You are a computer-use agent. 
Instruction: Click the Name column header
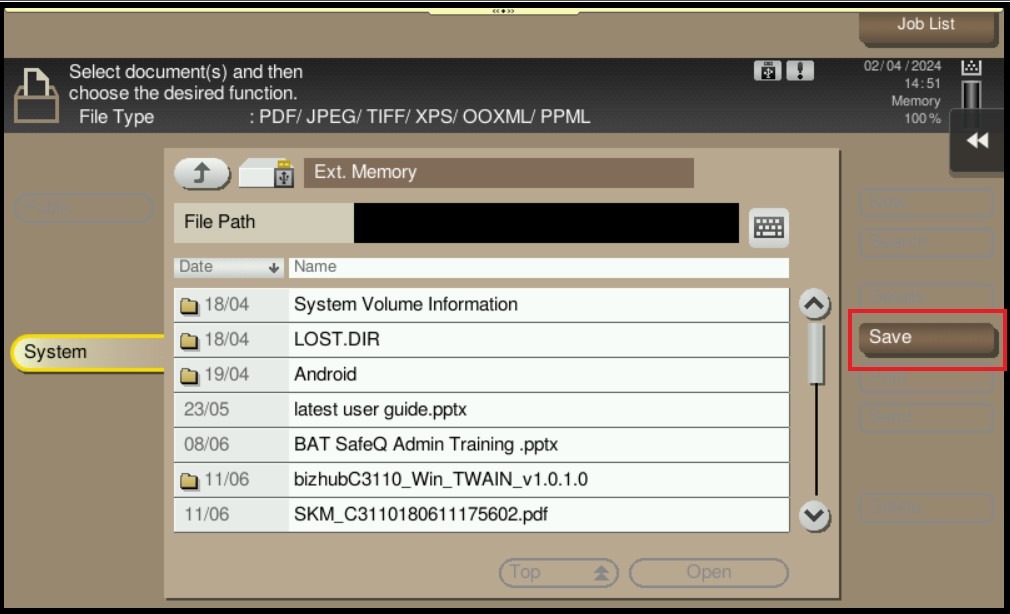pos(538,267)
